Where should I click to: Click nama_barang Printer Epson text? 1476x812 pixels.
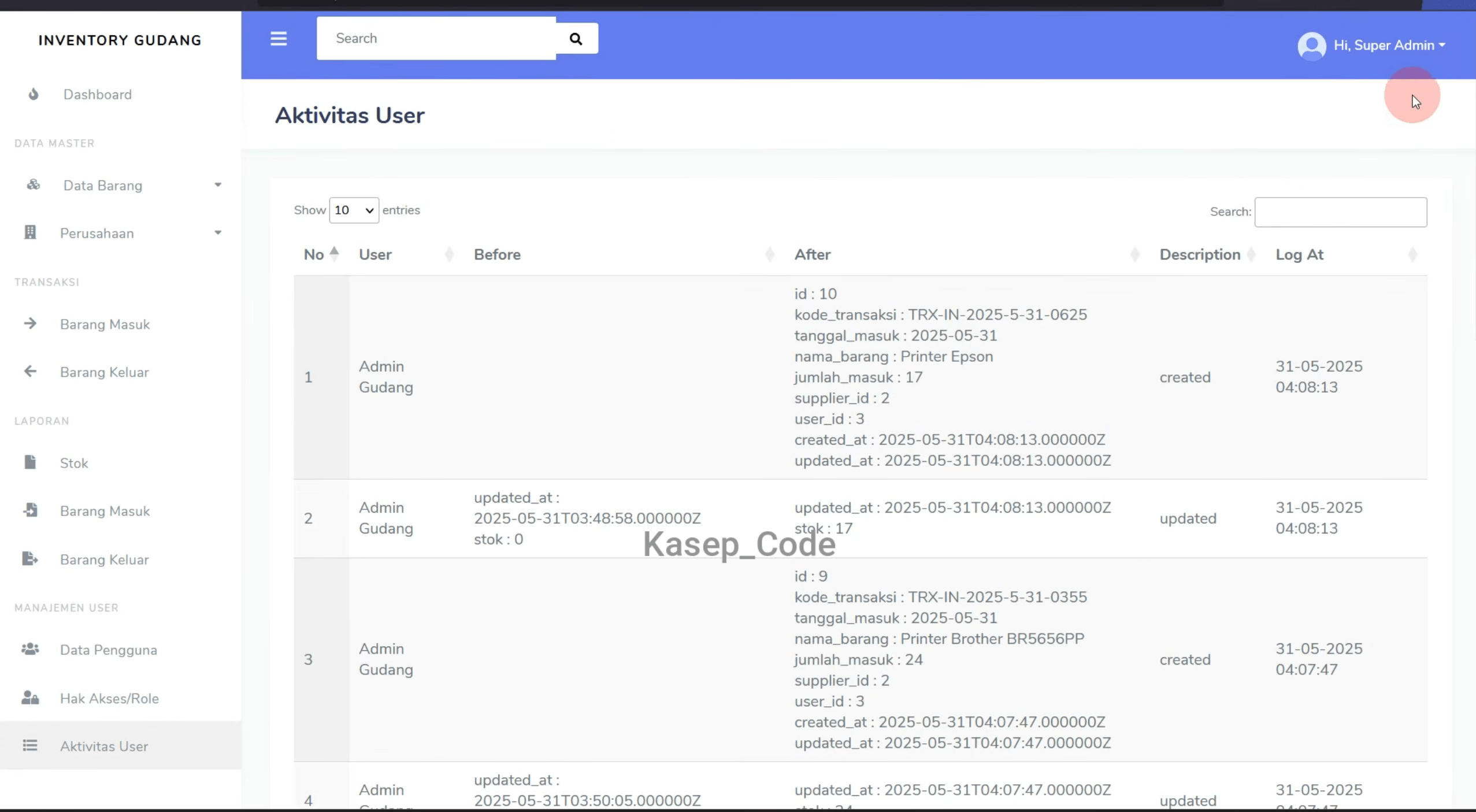pos(893,356)
